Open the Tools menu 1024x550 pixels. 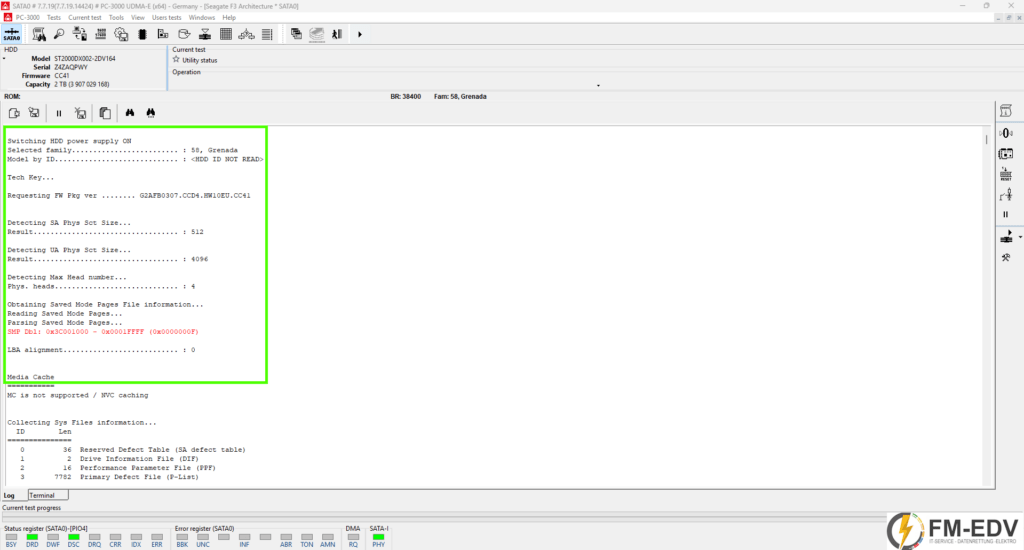pyautogui.click(x=116, y=18)
